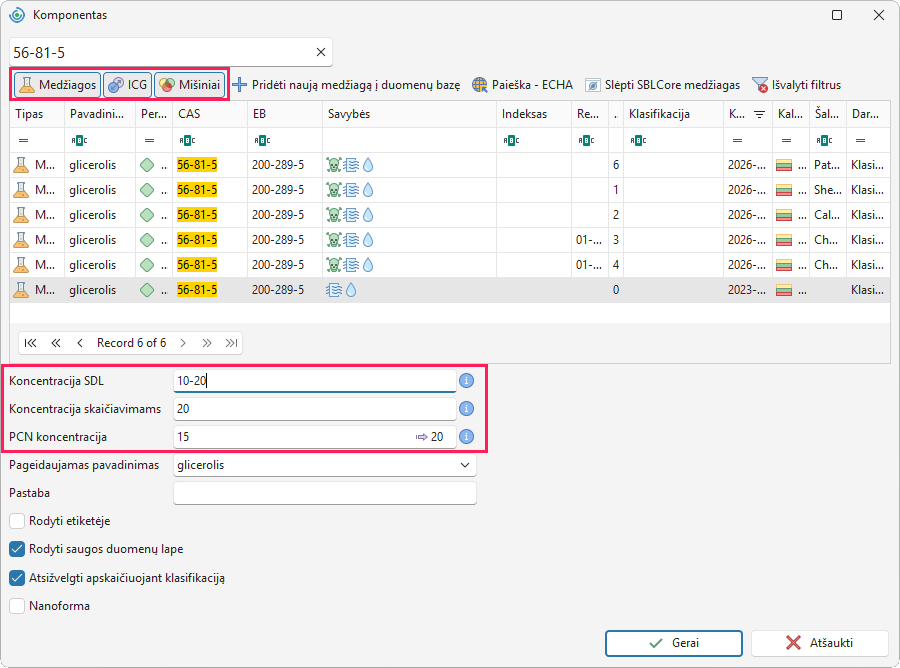Open the EB column filter operator
The width and height of the screenshot is (900, 668).
tap(262, 140)
